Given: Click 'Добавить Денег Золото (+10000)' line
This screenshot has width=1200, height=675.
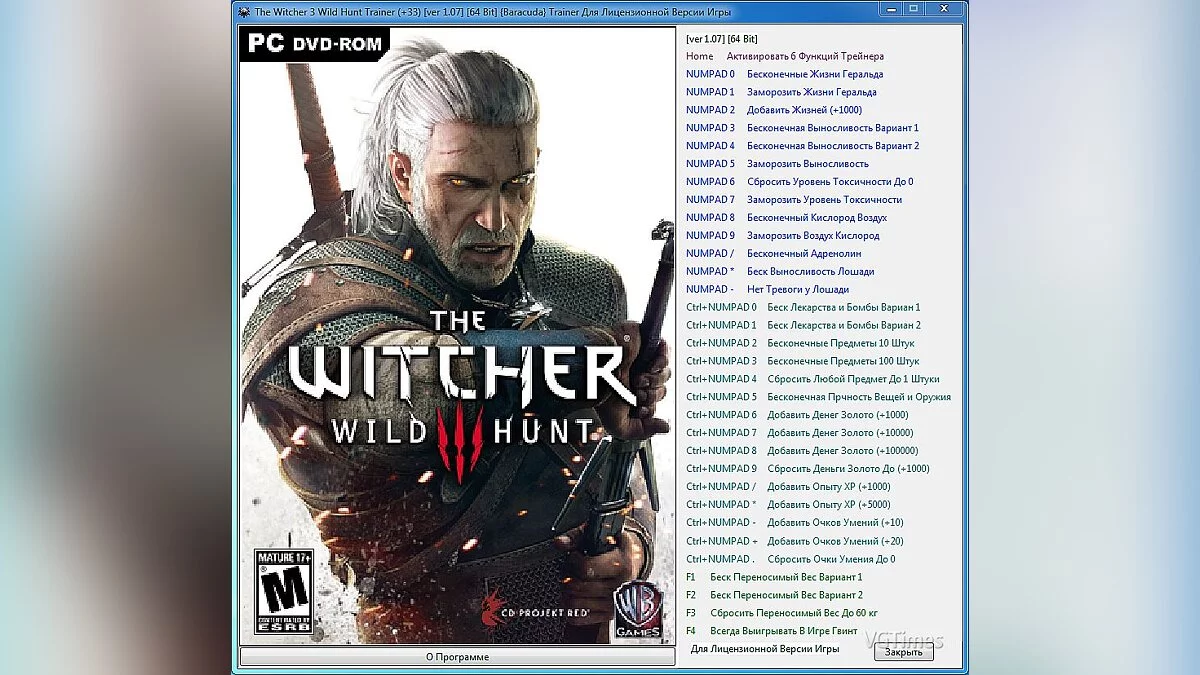Looking at the screenshot, I should click(840, 434).
